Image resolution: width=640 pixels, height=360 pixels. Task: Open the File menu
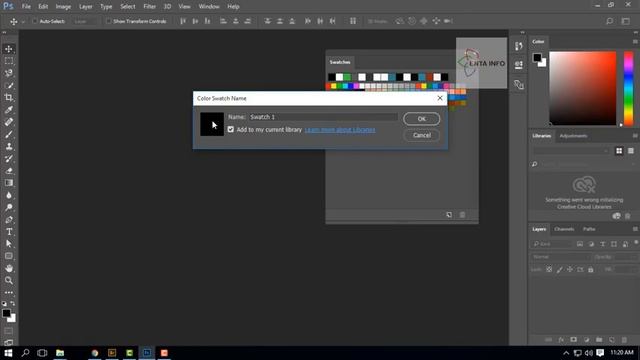pos(26,7)
